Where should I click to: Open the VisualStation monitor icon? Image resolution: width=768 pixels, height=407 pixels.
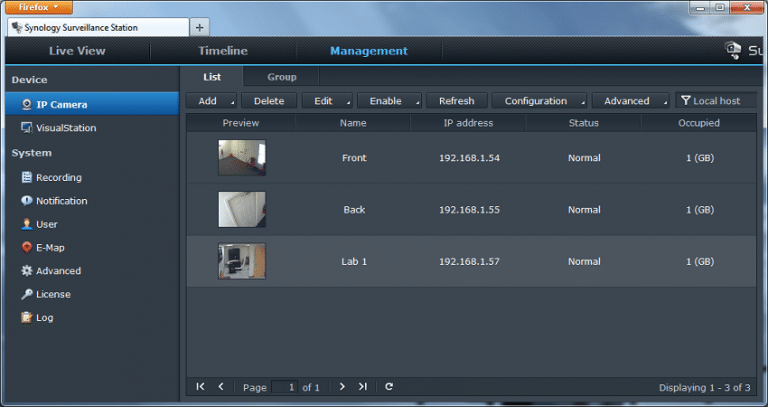[x=26, y=128]
